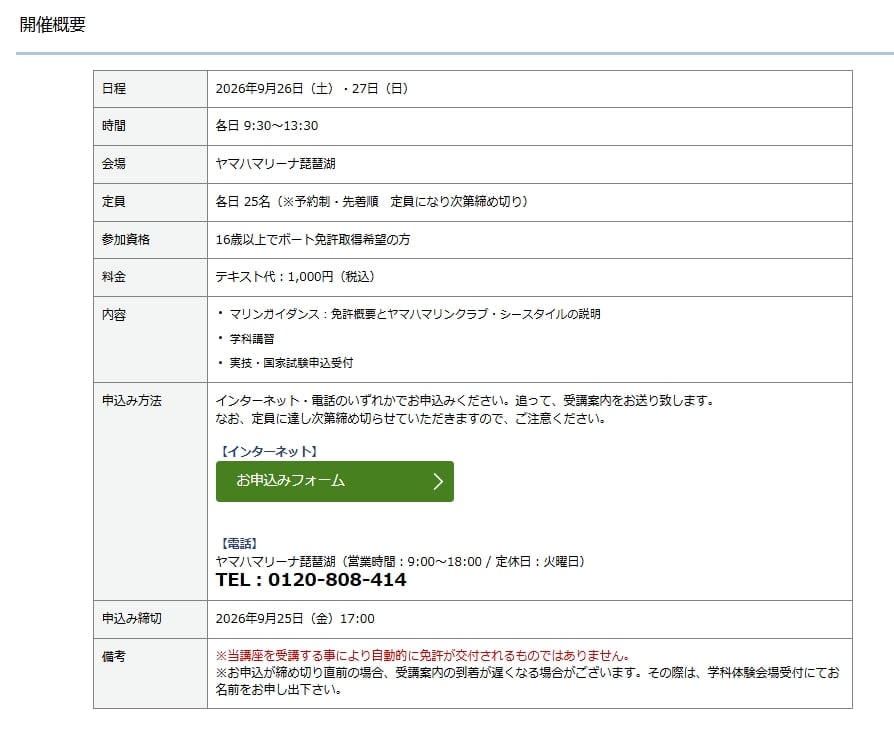The width and height of the screenshot is (894, 731).
Task: Click the arrow chevron on application form button
Action: tap(438, 481)
